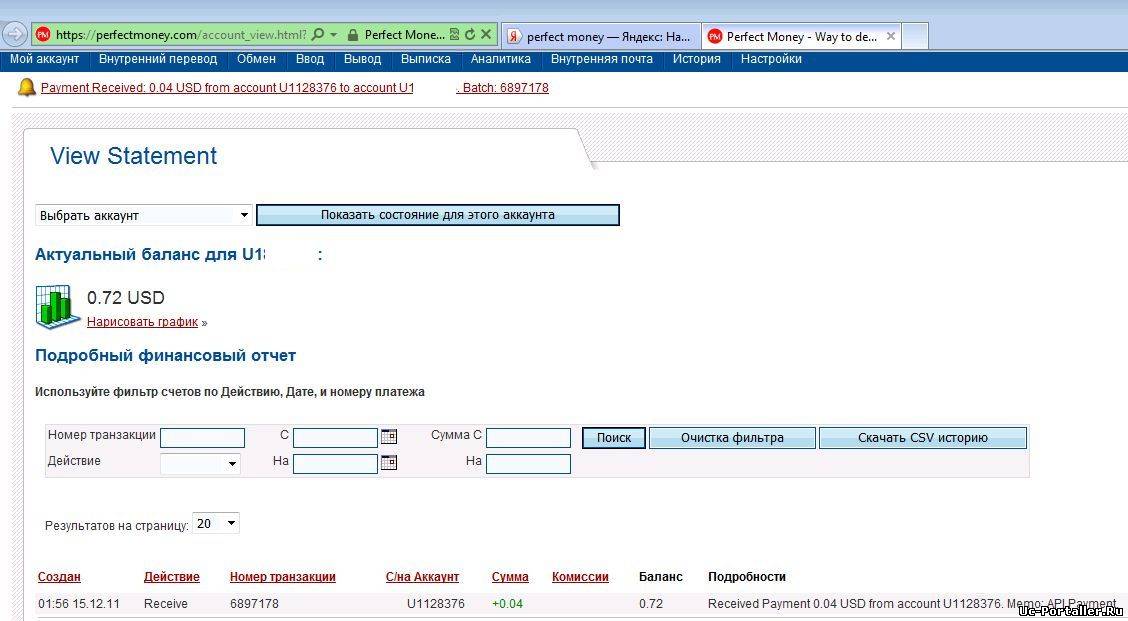1128x621 pixels.
Task: Expand the Действие filter dropdown
Action: pyautogui.click(x=200, y=464)
